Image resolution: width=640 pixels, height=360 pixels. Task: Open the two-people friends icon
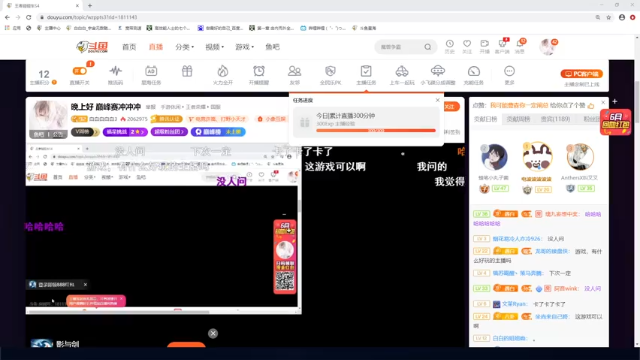[x=294, y=71]
